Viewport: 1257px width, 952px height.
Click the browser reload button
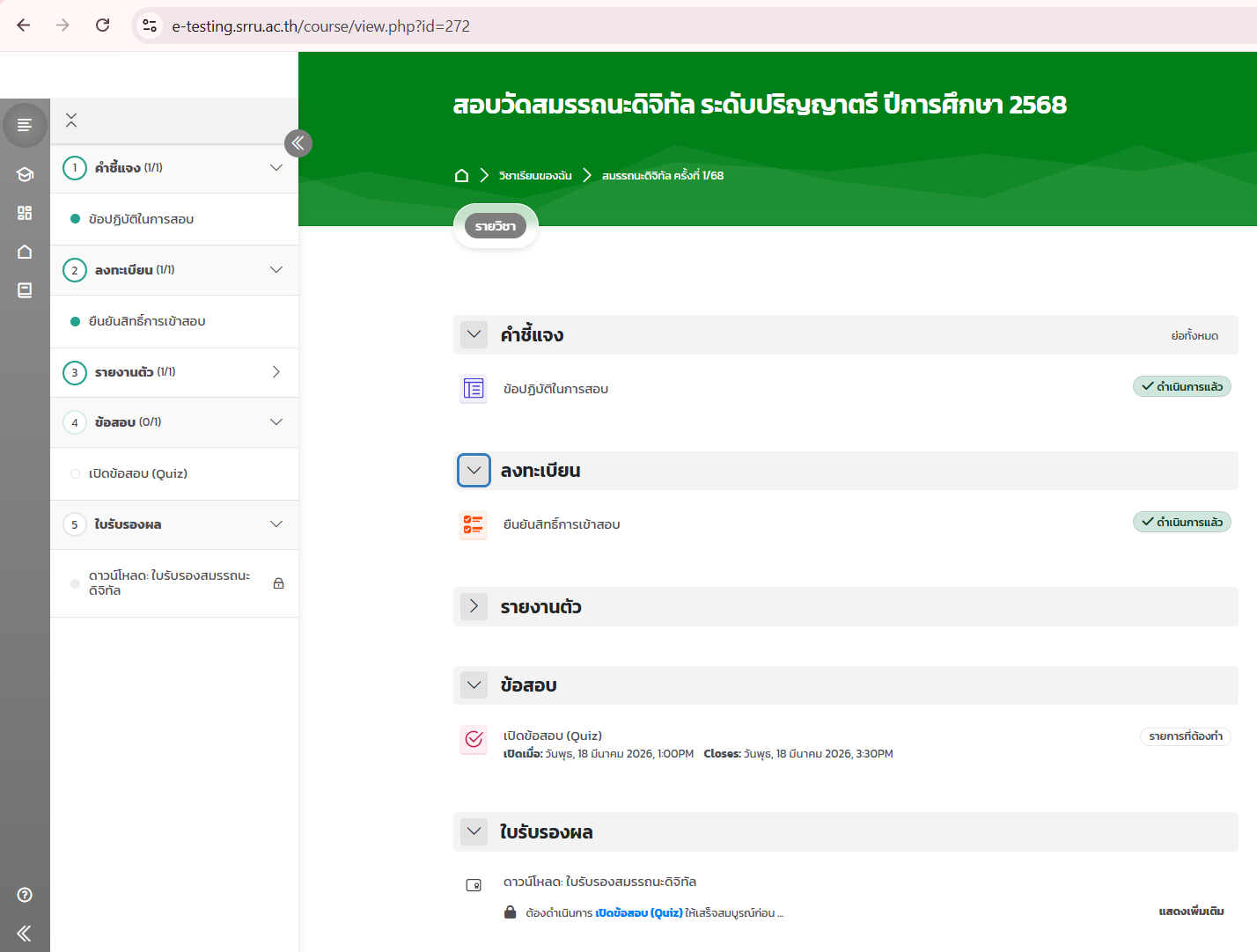click(x=103, y=26)
